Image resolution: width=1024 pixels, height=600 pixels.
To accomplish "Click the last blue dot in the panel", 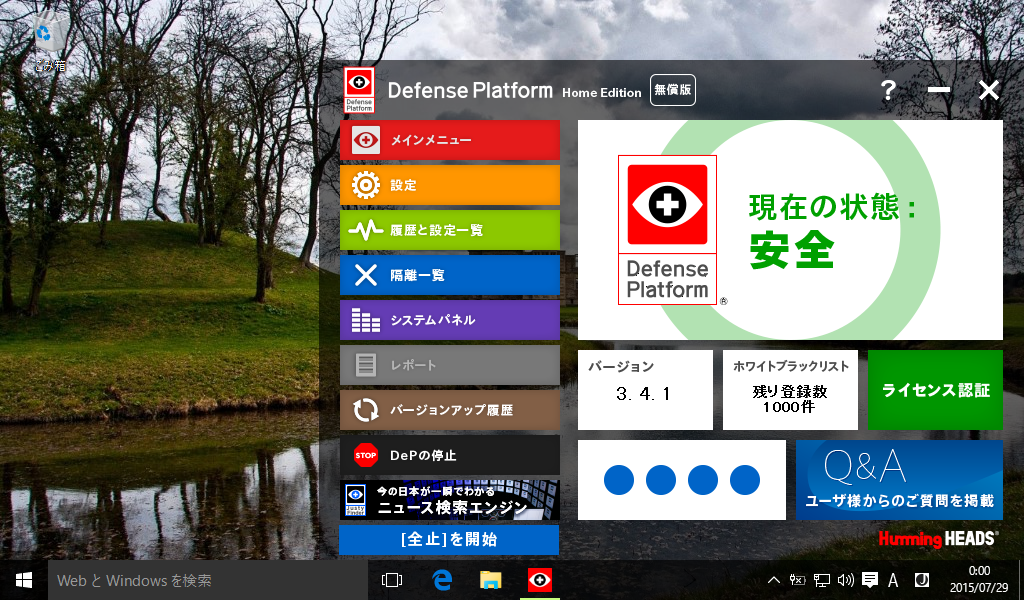I will (x=744, y=480).
